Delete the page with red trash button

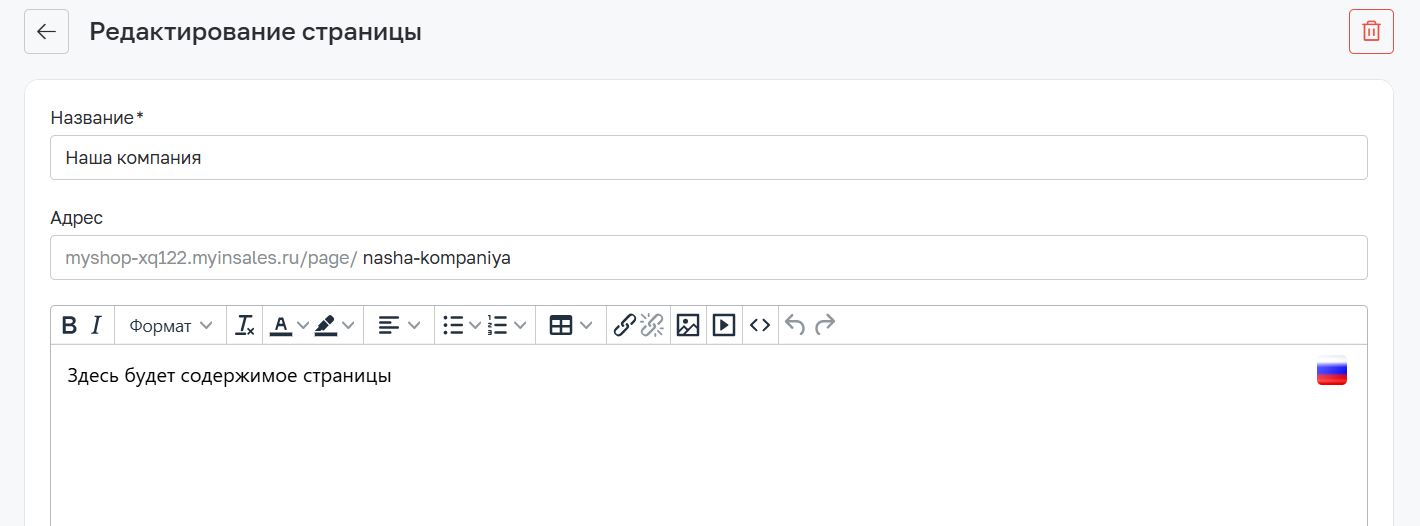pos(1371,31)
